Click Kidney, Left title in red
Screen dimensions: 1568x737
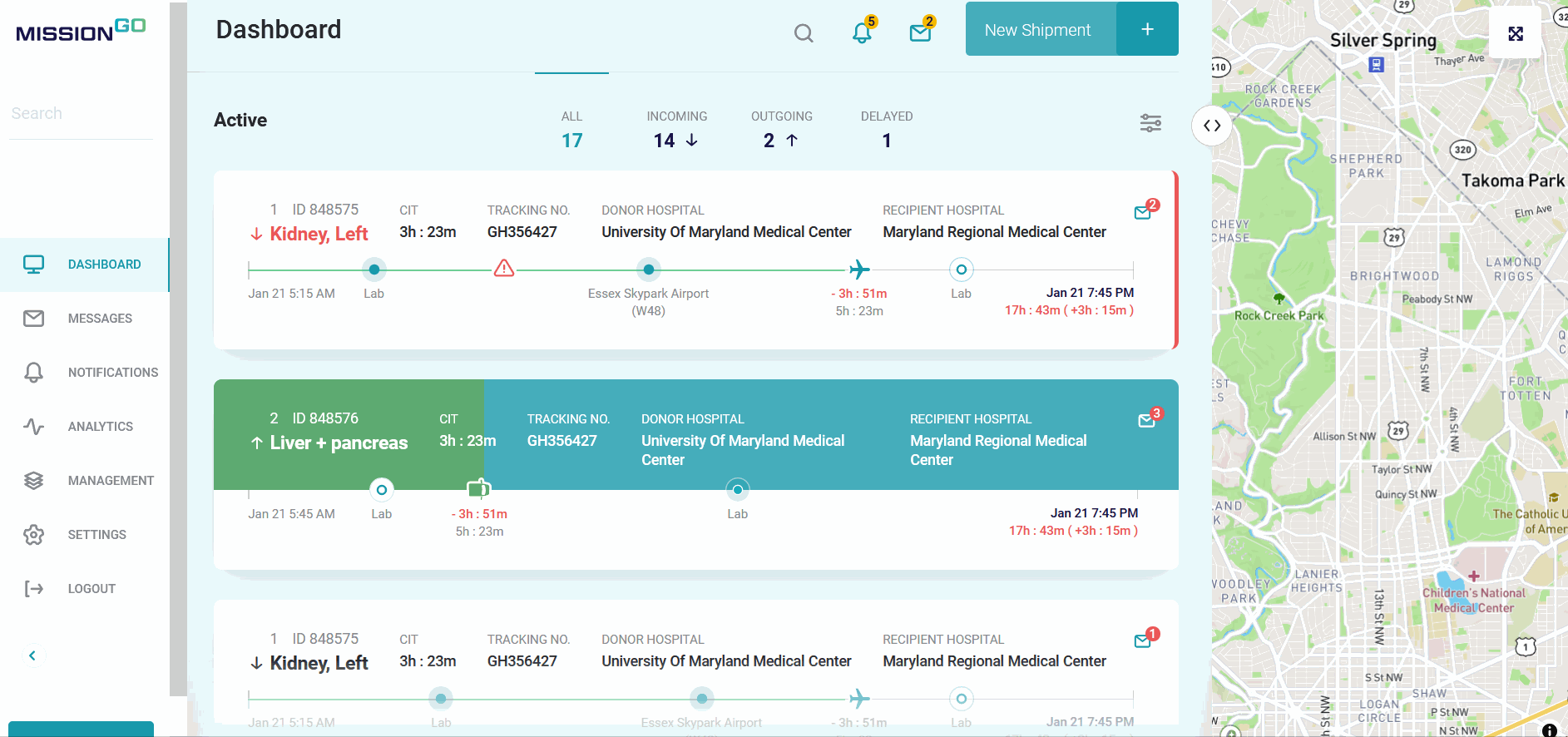pyautogui.click(x=319, y=234)
